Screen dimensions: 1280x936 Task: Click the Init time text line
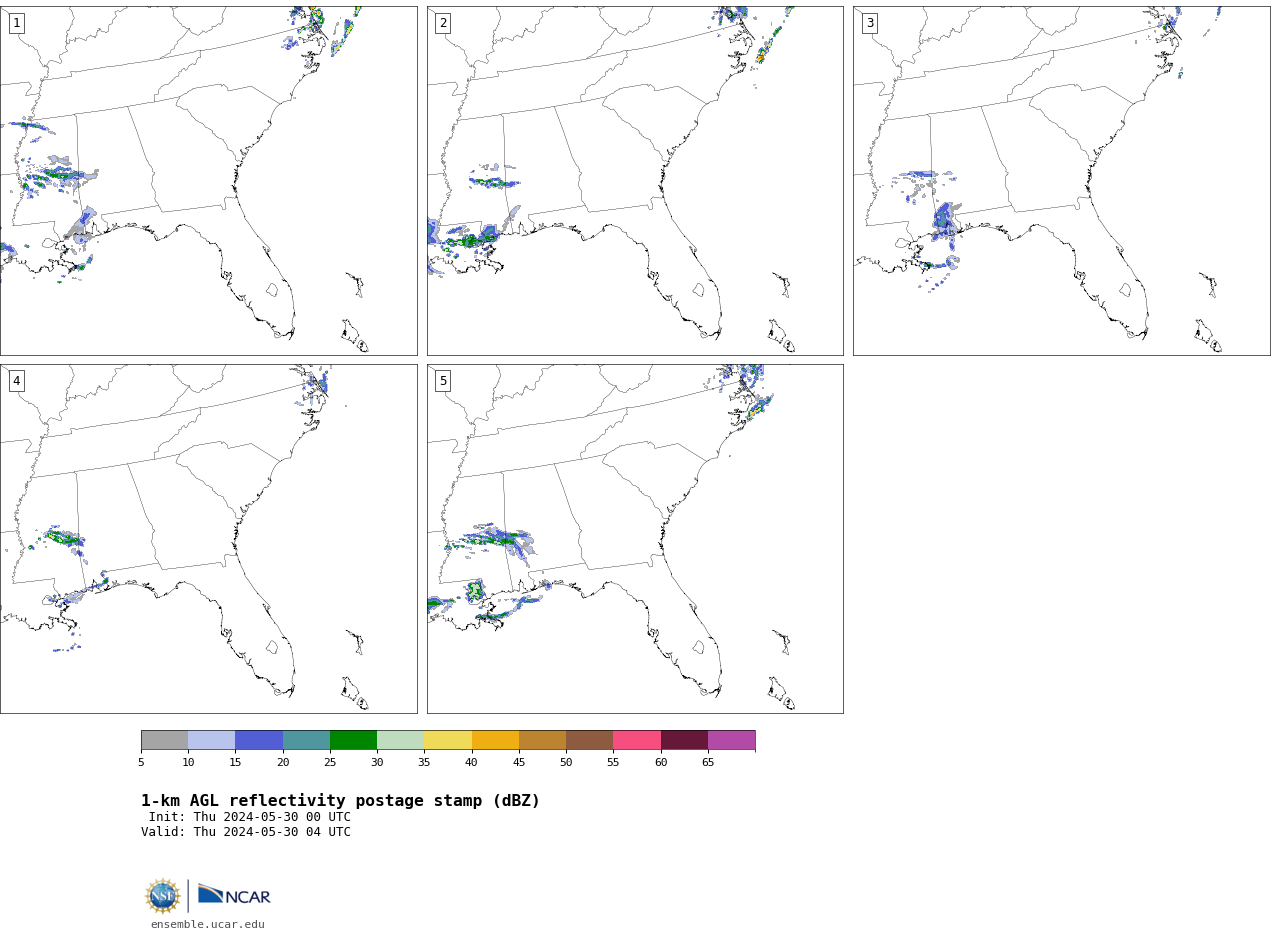pyautogui.click(x=250, y=817)
